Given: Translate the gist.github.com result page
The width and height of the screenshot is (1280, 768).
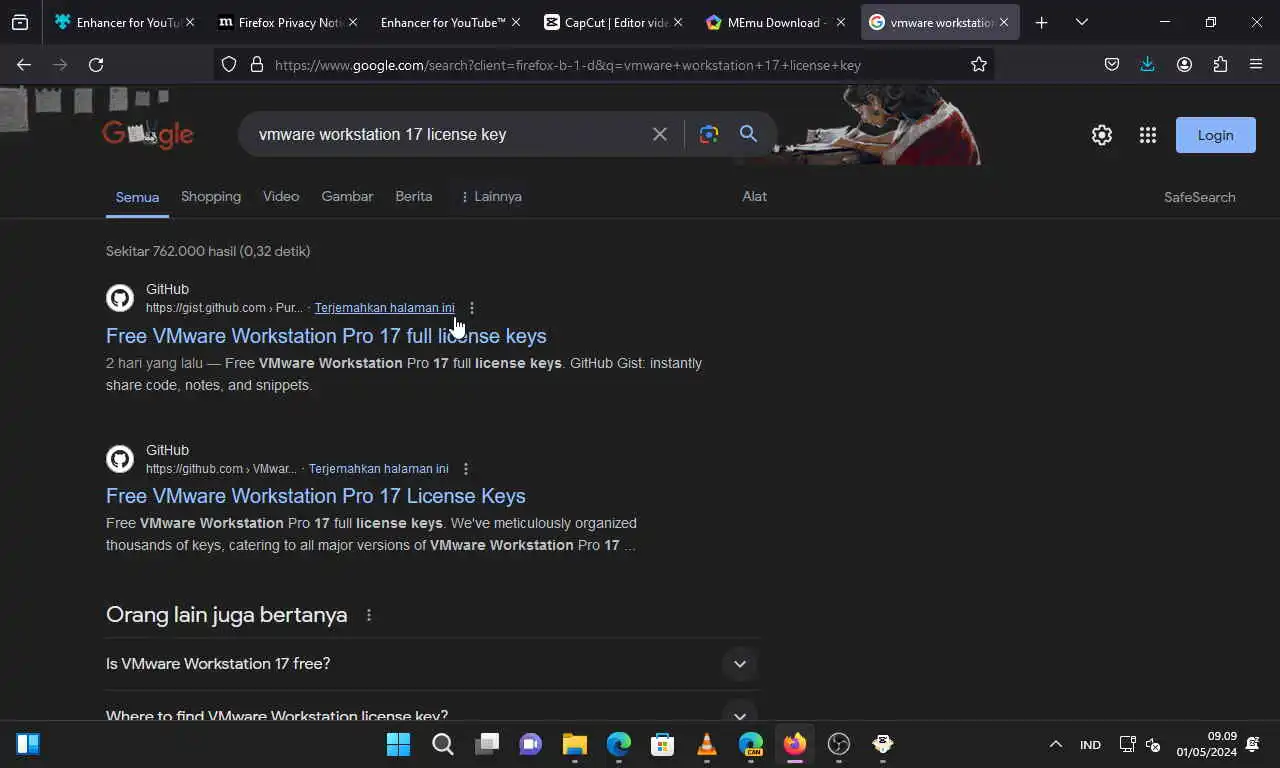Looking at the screenshot, I should (x=385, y=308).
